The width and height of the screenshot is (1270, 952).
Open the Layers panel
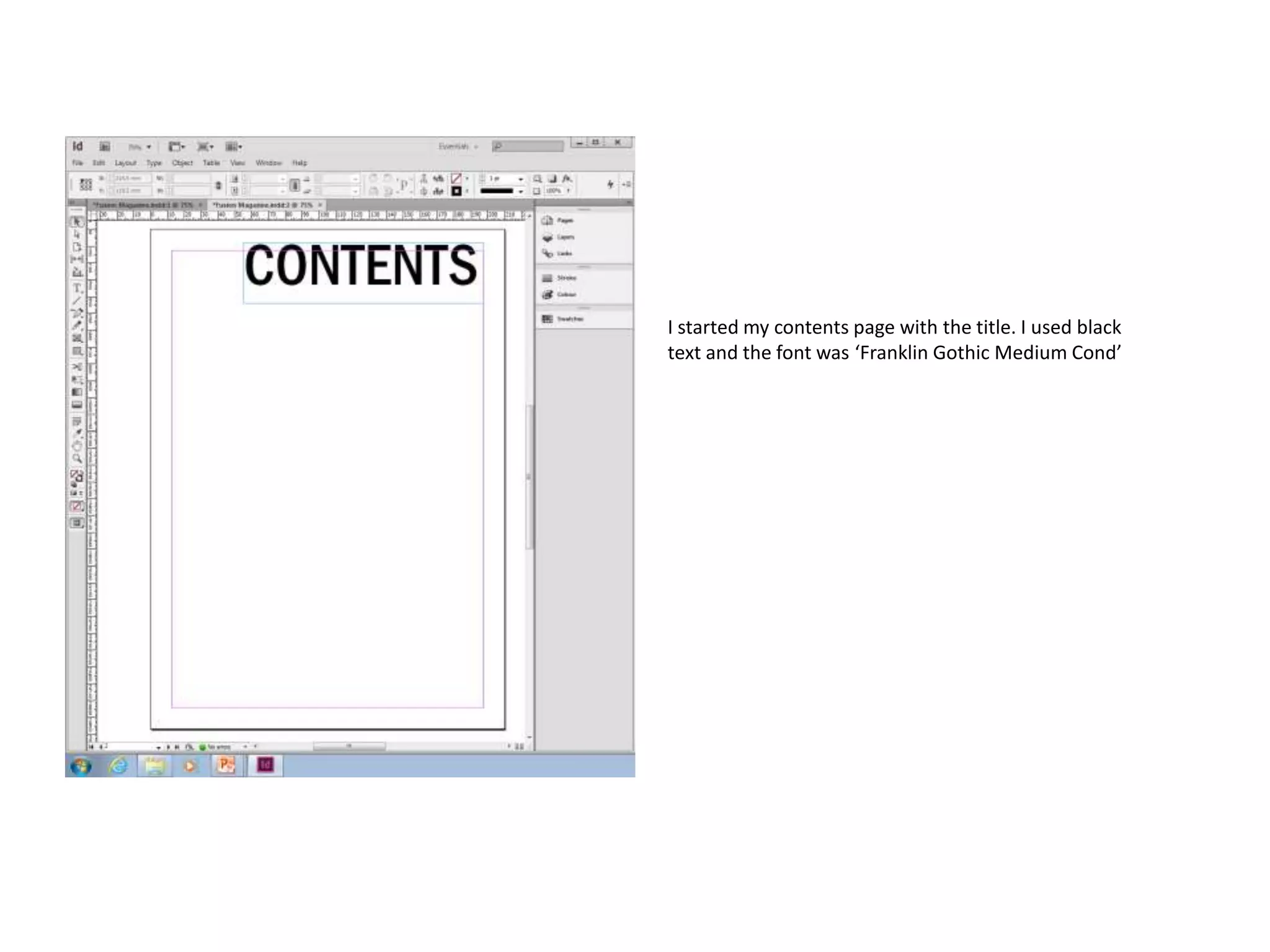click(558, 237)
